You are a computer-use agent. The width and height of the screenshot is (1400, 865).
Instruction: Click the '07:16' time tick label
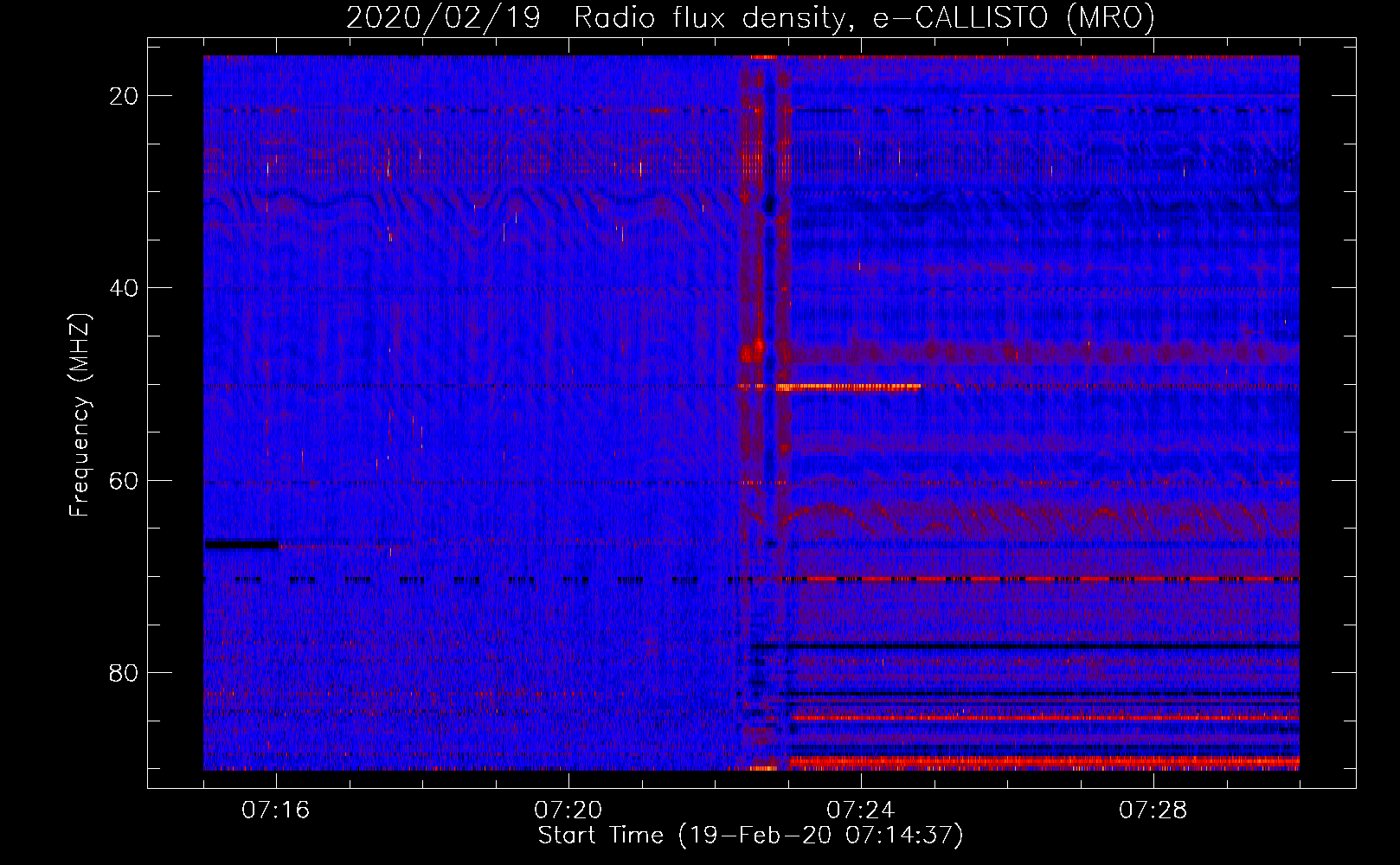pyautogui.click(x=275, y=811)
